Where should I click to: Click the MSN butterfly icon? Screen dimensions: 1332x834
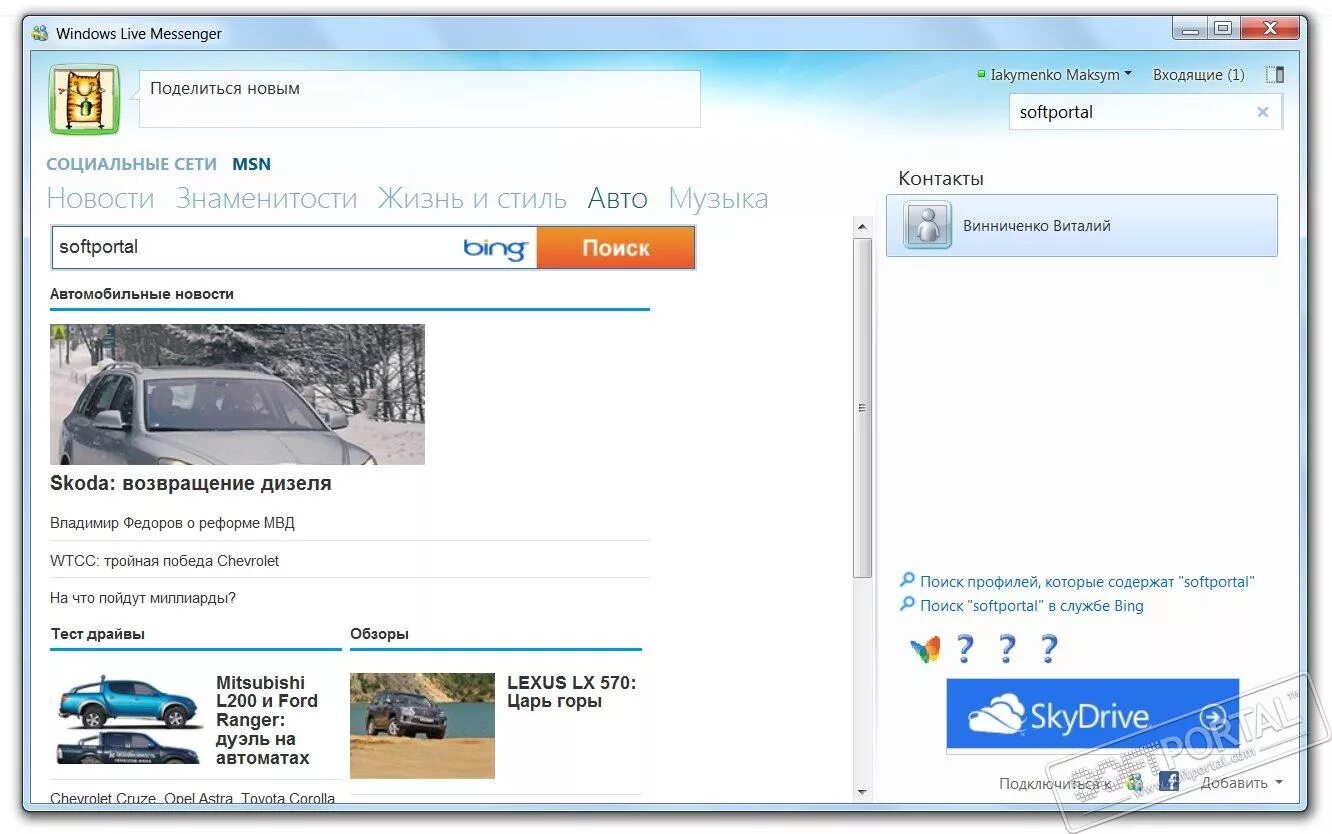click(926, 649)
